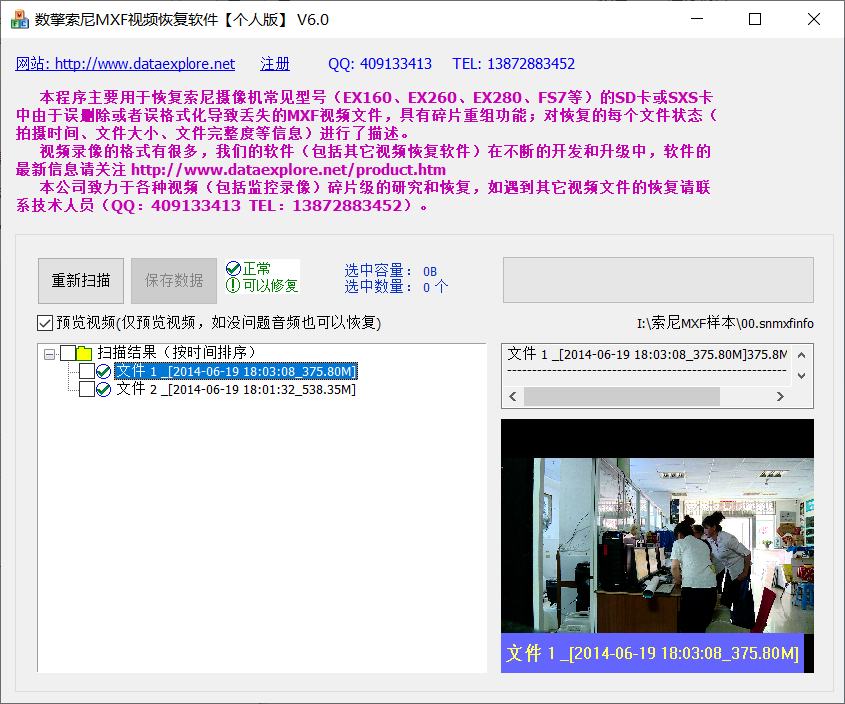This screenshot has height=704, width=845.
Task: Click the yellow folder icon of 扫描结果
Action: click(84, 353)
